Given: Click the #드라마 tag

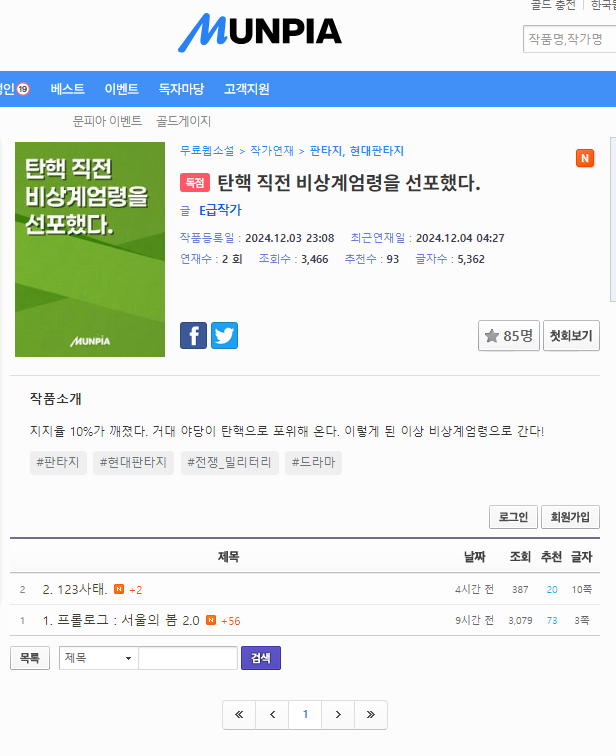Looking at the screenshot, I should (313, 463).
